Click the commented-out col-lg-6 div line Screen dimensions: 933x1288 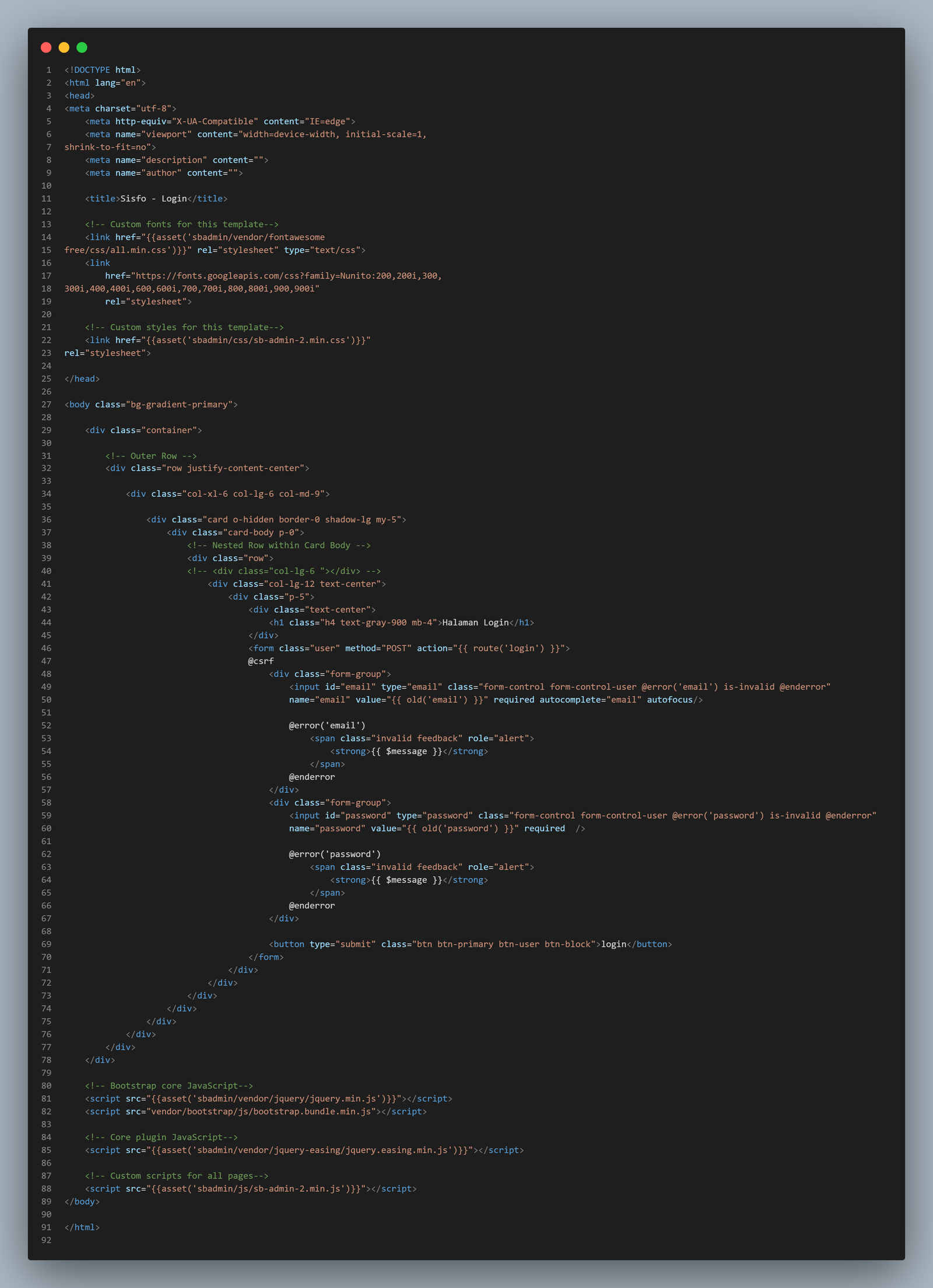click(x=284, y=571)
